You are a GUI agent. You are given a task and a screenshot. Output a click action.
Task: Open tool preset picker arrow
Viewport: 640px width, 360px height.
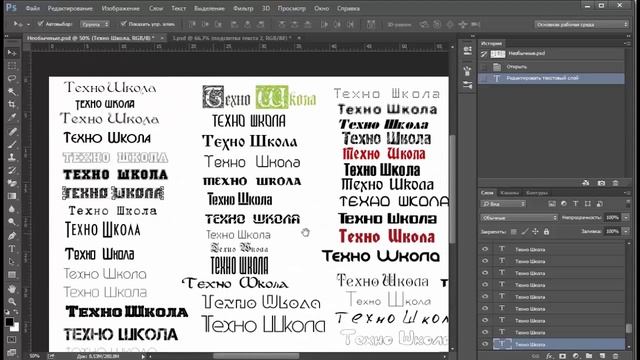coord(28,24)
